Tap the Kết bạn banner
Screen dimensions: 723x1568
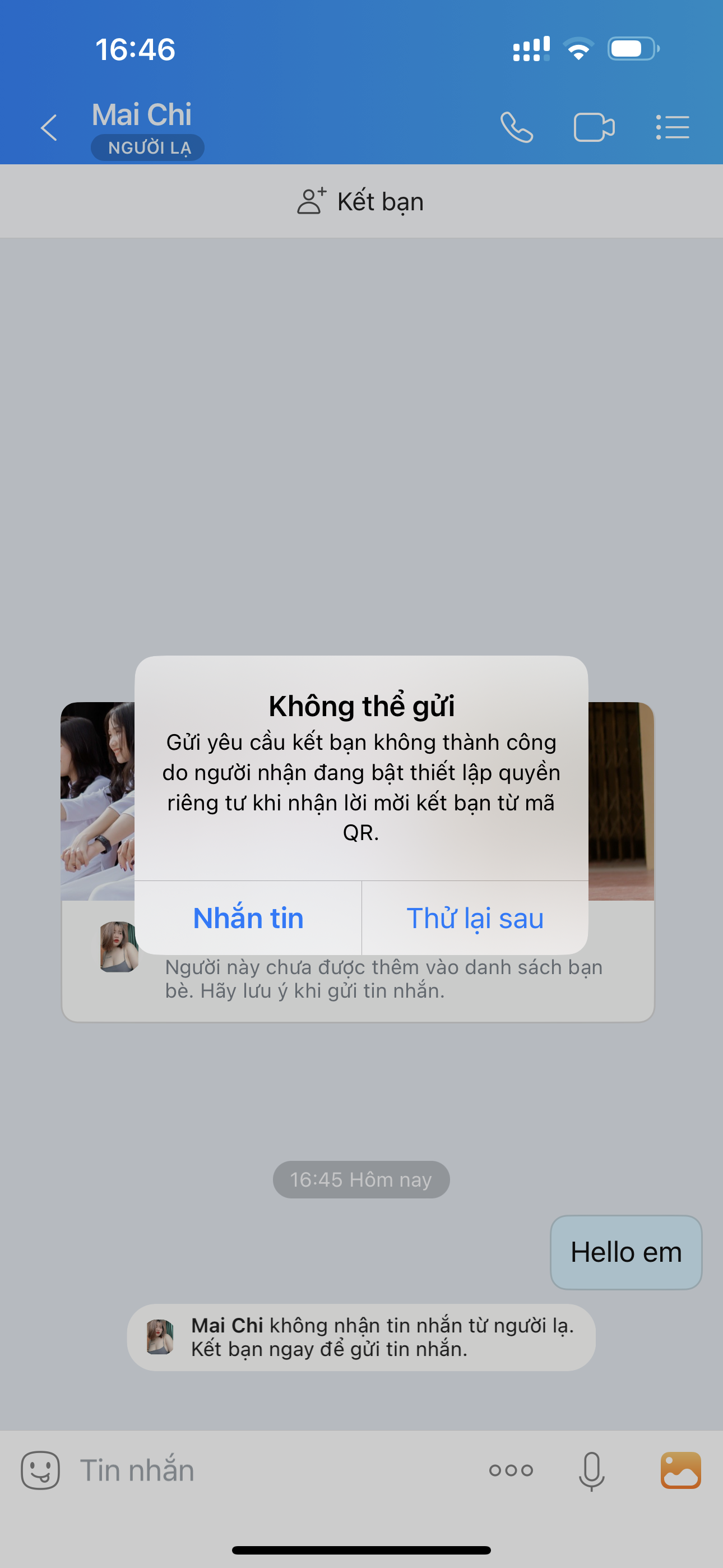click(x=361, y=201)
